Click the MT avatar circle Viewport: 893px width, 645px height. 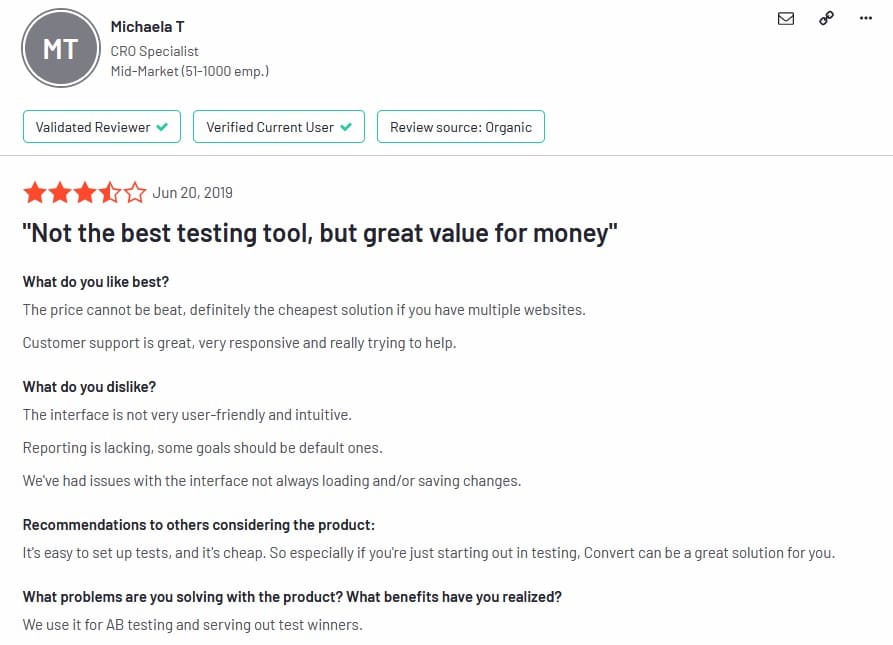click(60, 49)
